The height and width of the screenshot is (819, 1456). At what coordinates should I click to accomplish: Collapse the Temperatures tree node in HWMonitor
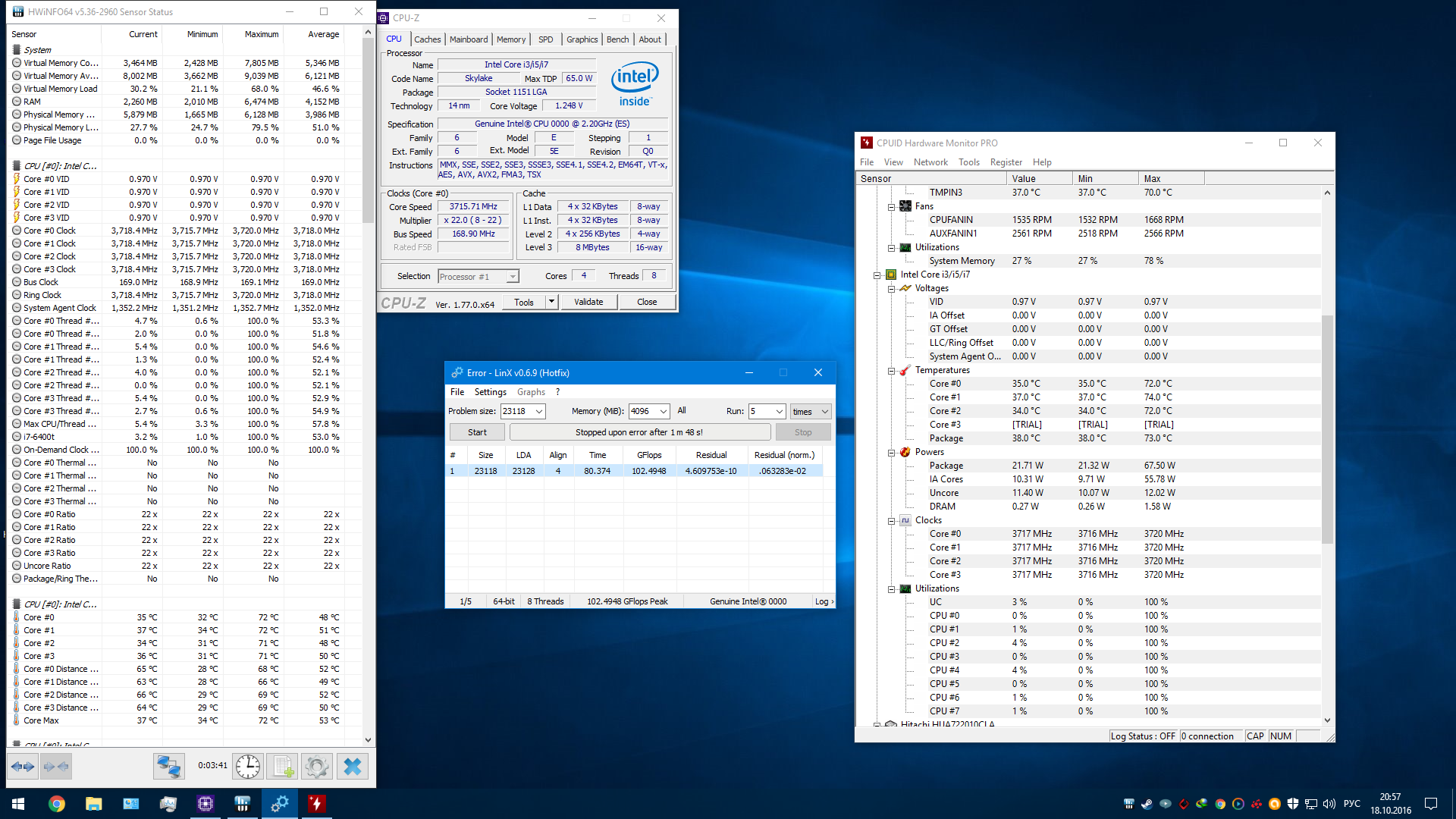891,370
